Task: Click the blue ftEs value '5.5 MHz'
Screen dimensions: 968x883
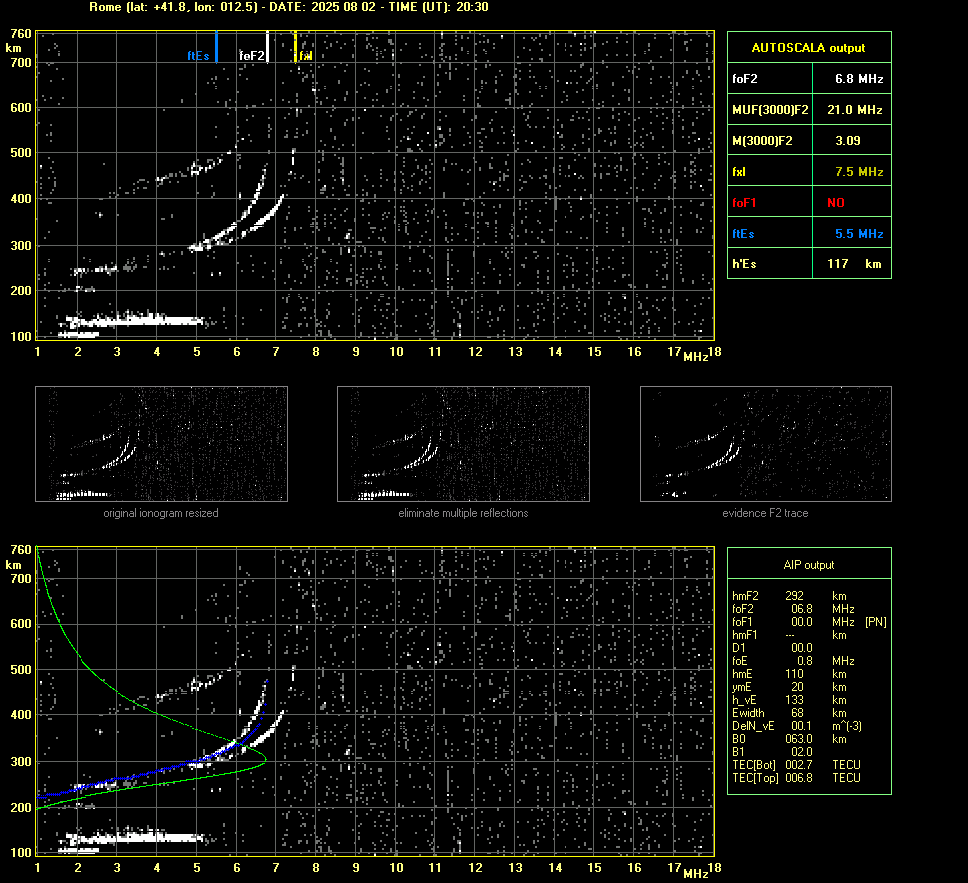Action: tap(859, 233)
